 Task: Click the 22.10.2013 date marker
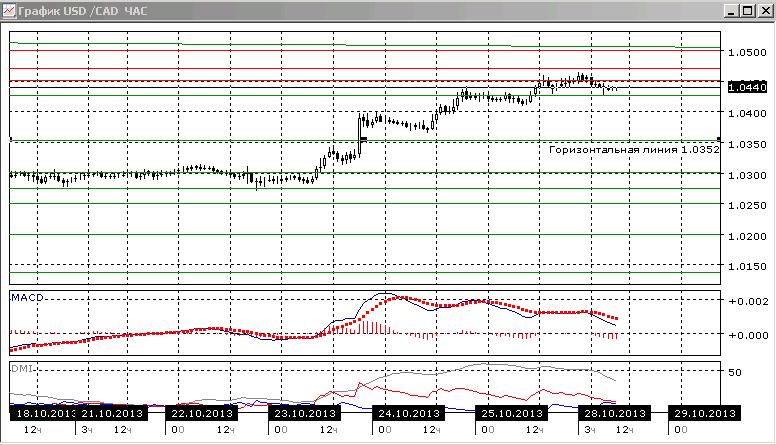tap(201, 413)
